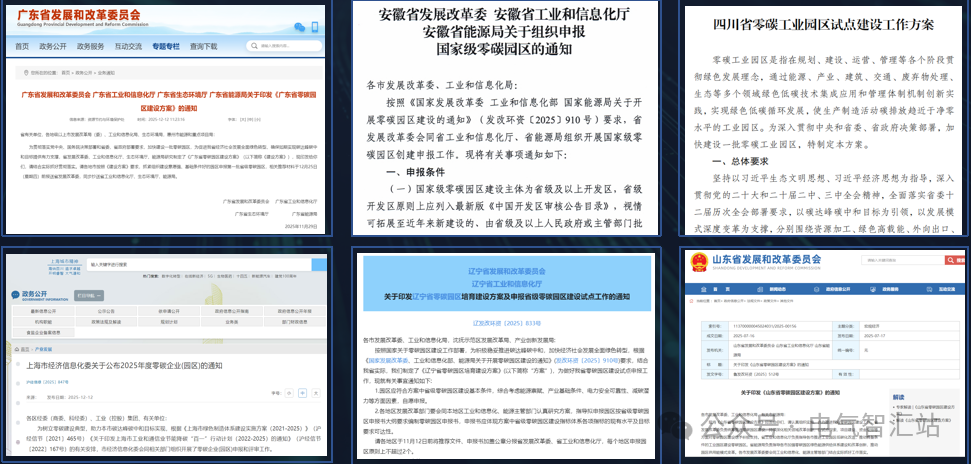Focus the Guangdong site search input field
The image size is (971, 464).
[284, 46]
